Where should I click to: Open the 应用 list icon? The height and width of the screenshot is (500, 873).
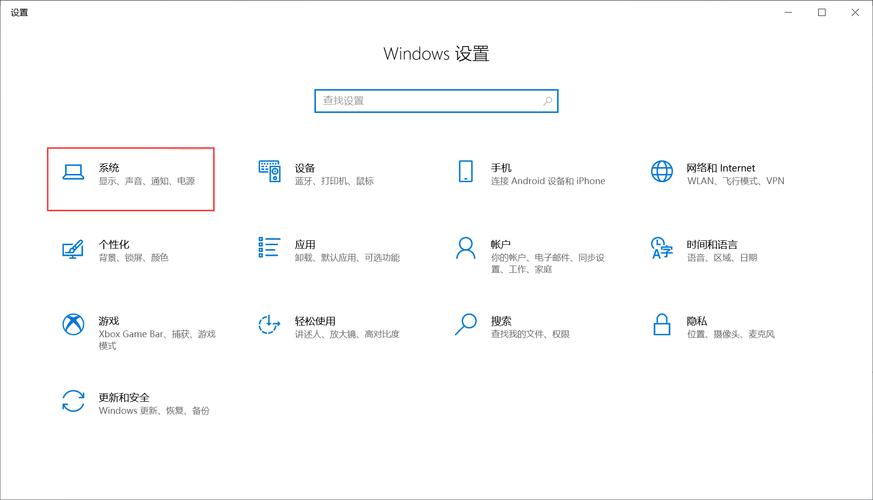tap(269, 247)
